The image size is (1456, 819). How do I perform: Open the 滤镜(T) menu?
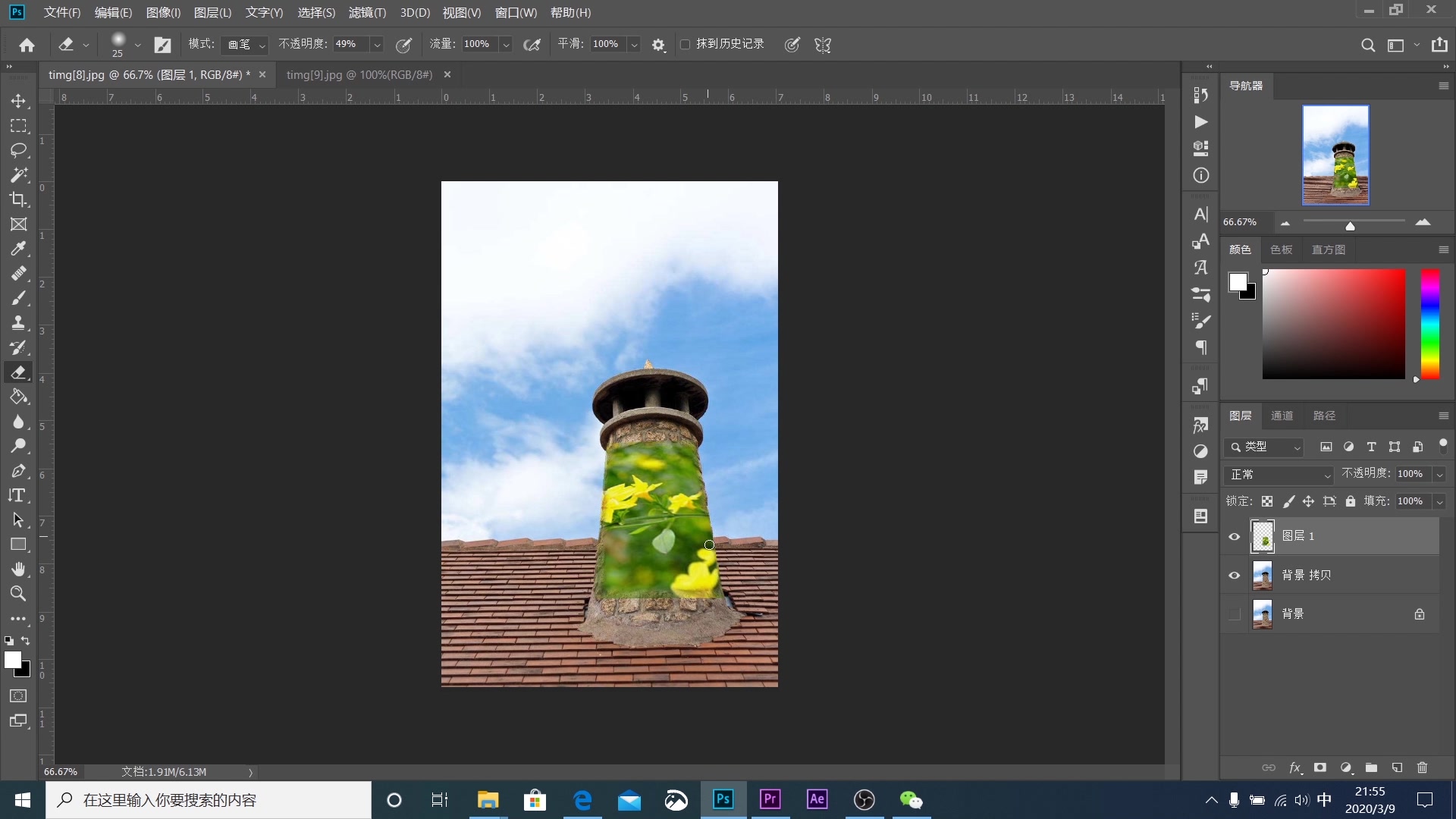367,13
